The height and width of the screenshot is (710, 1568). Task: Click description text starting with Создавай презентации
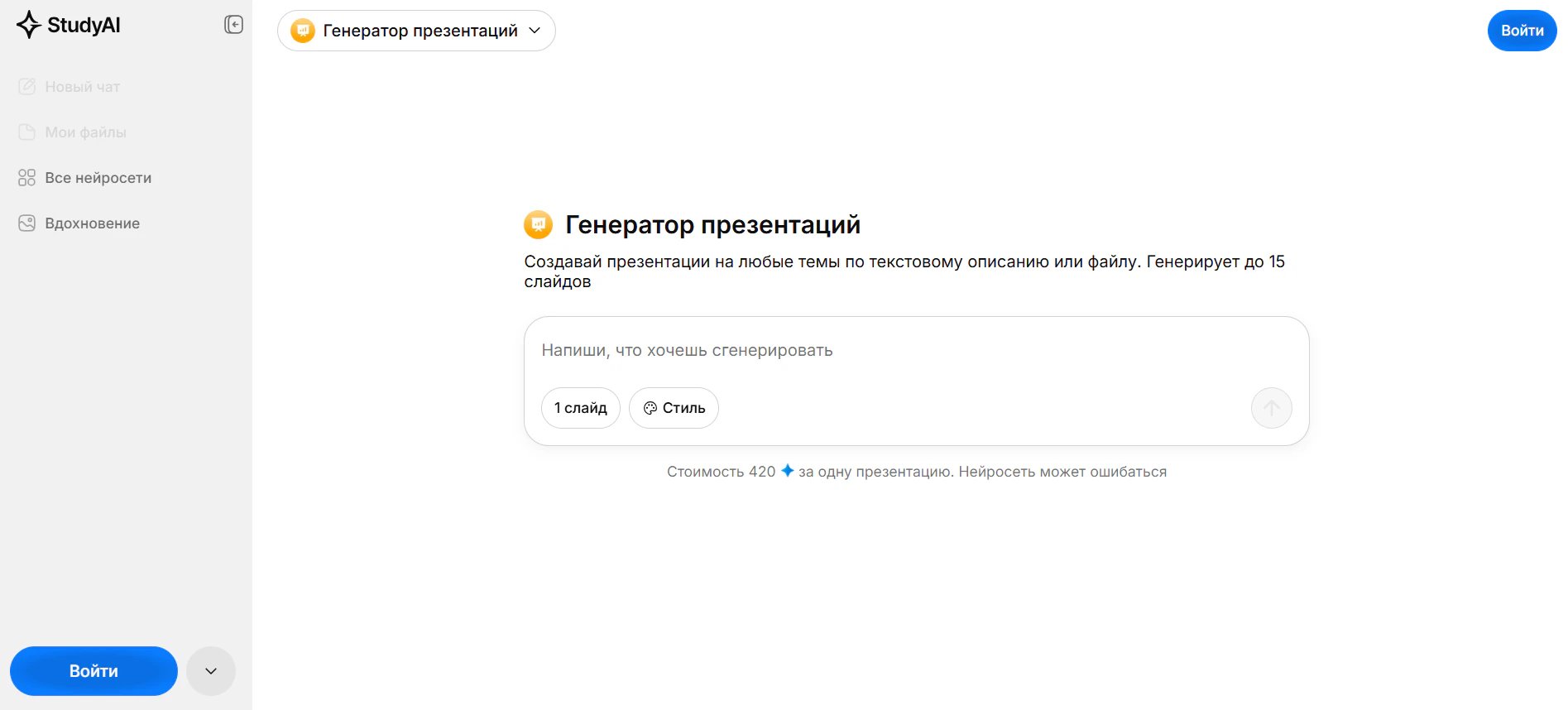point(904,271)
